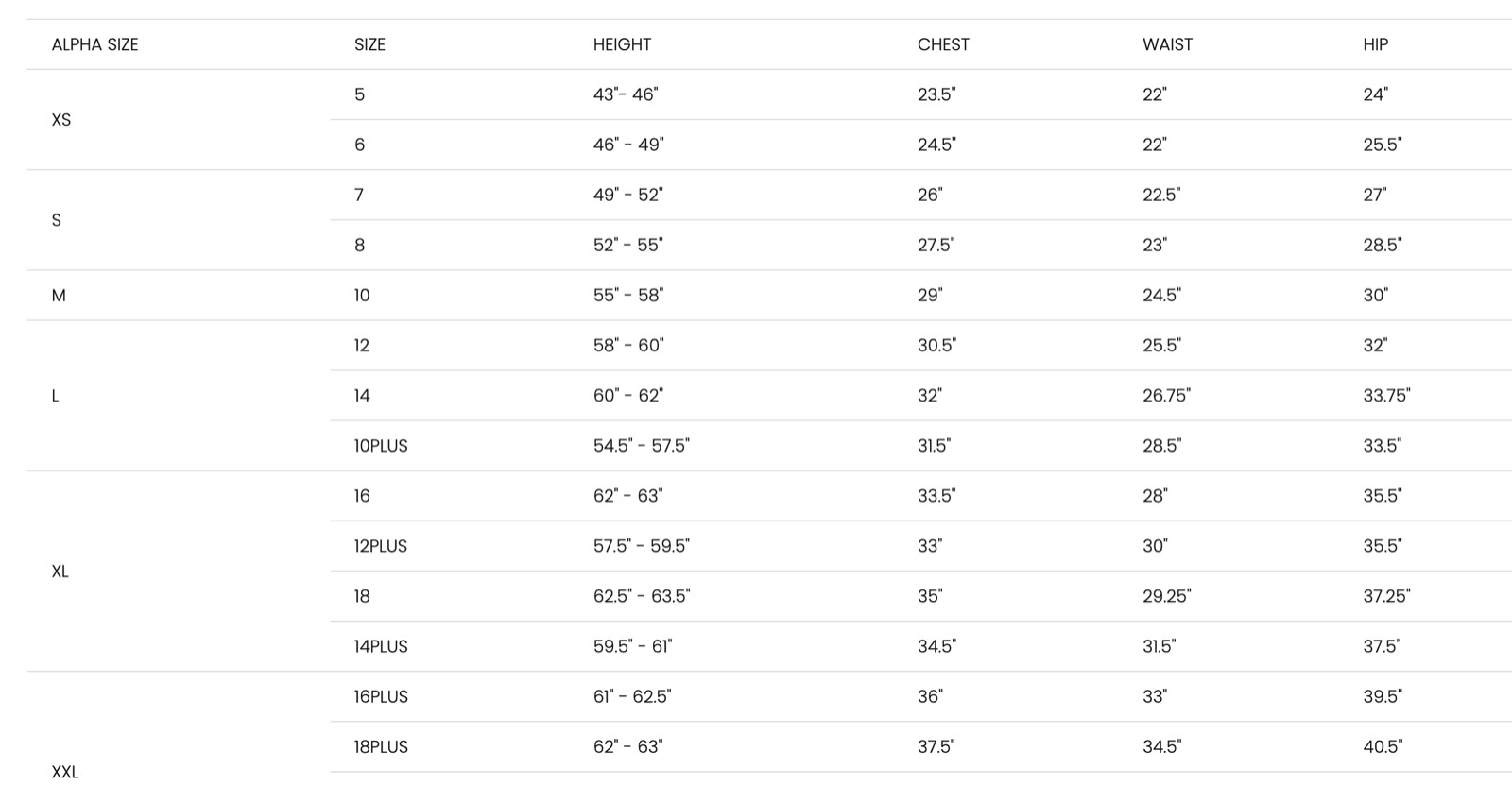
Task: Click the HIP column header
Action: click(x=1375, y=44)
